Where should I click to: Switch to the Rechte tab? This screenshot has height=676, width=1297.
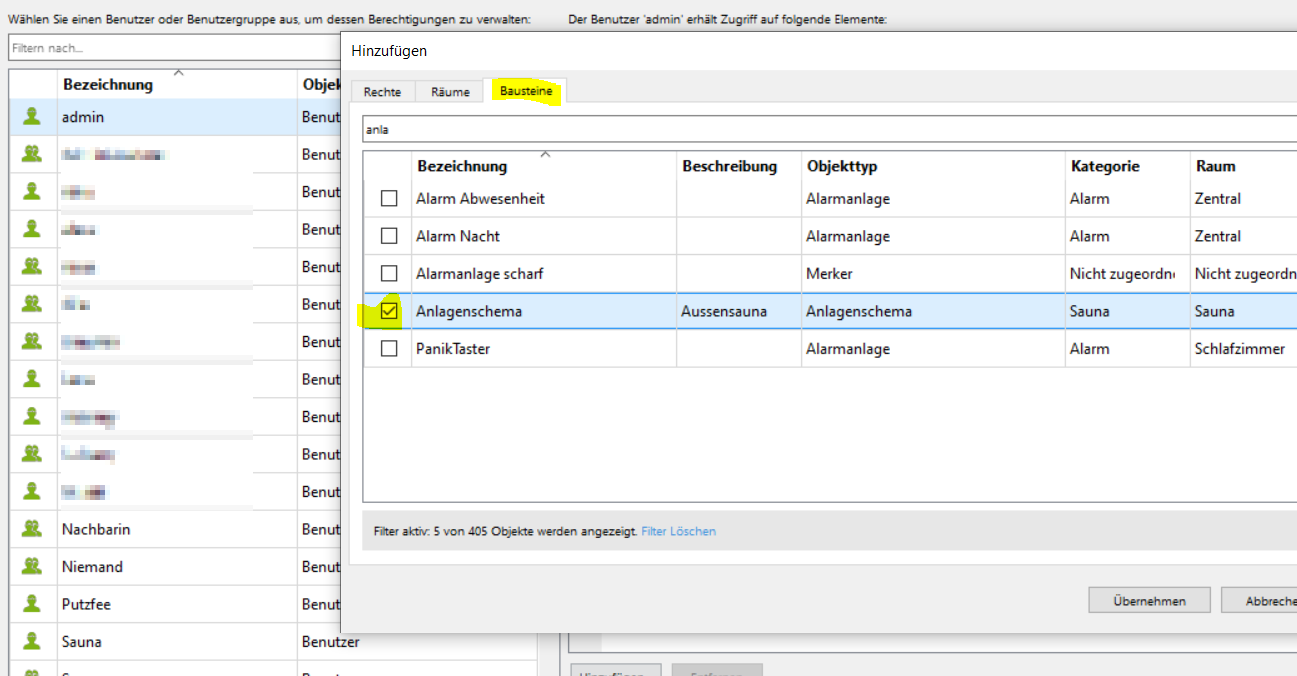[382, 92]
